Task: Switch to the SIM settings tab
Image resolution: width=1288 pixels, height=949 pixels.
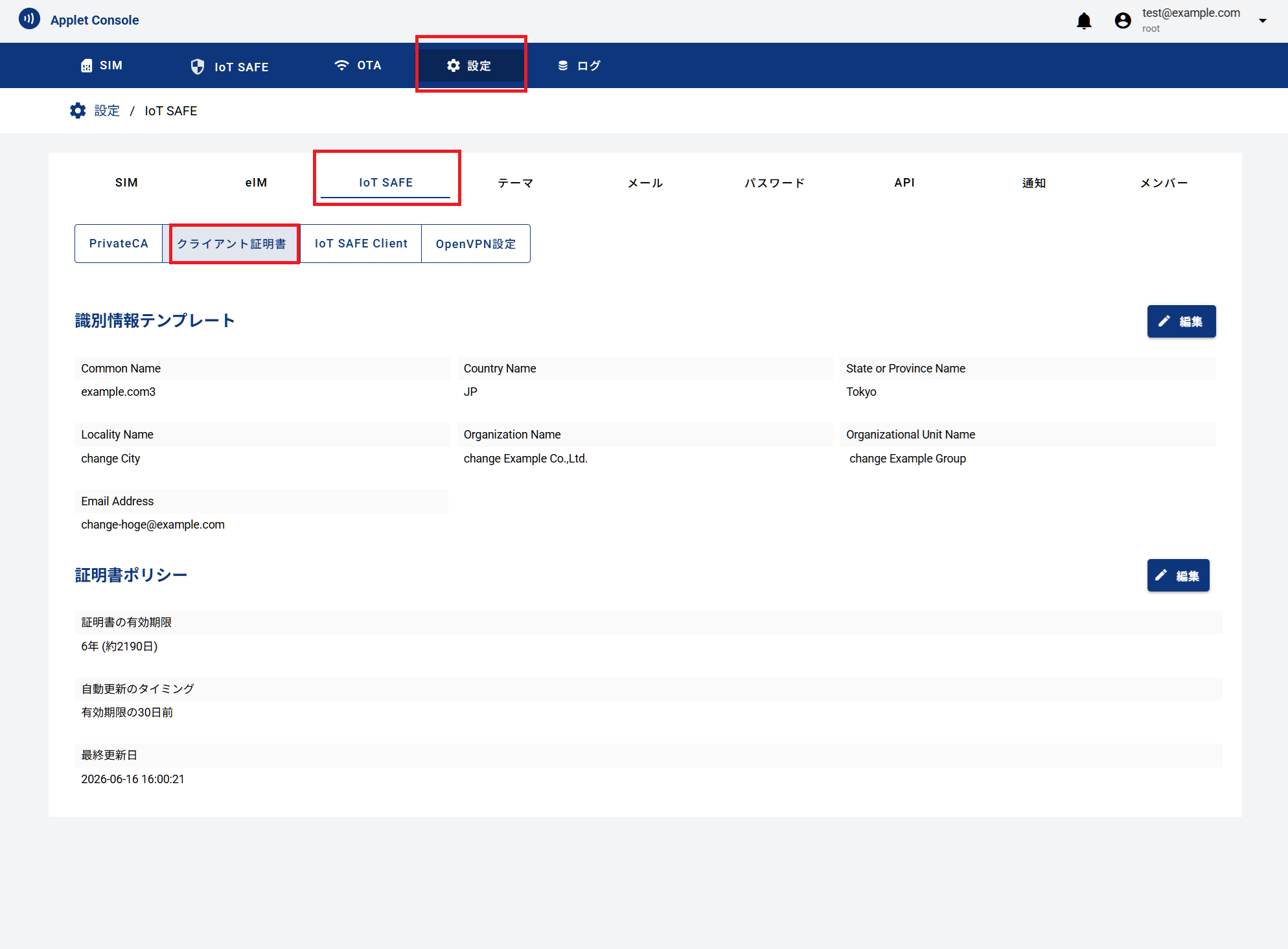Action: [126, 183]
